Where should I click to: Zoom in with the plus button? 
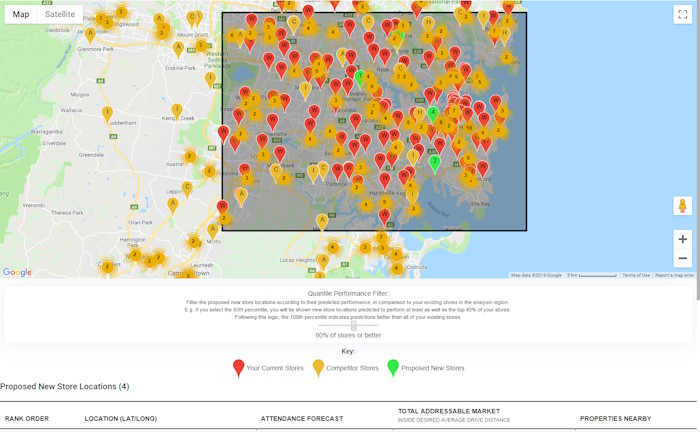tap(682, 239)
